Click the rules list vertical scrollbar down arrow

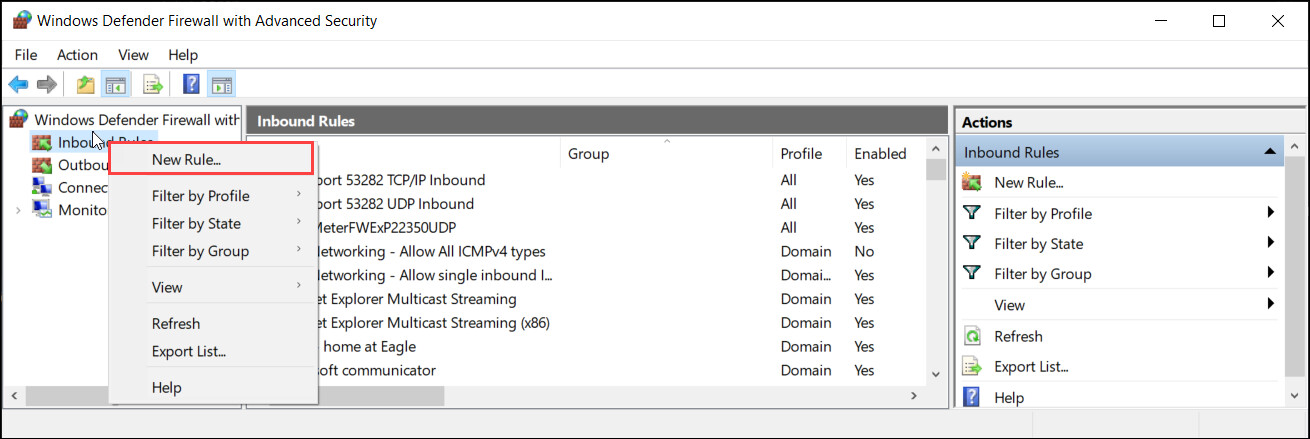pos(936,374)
